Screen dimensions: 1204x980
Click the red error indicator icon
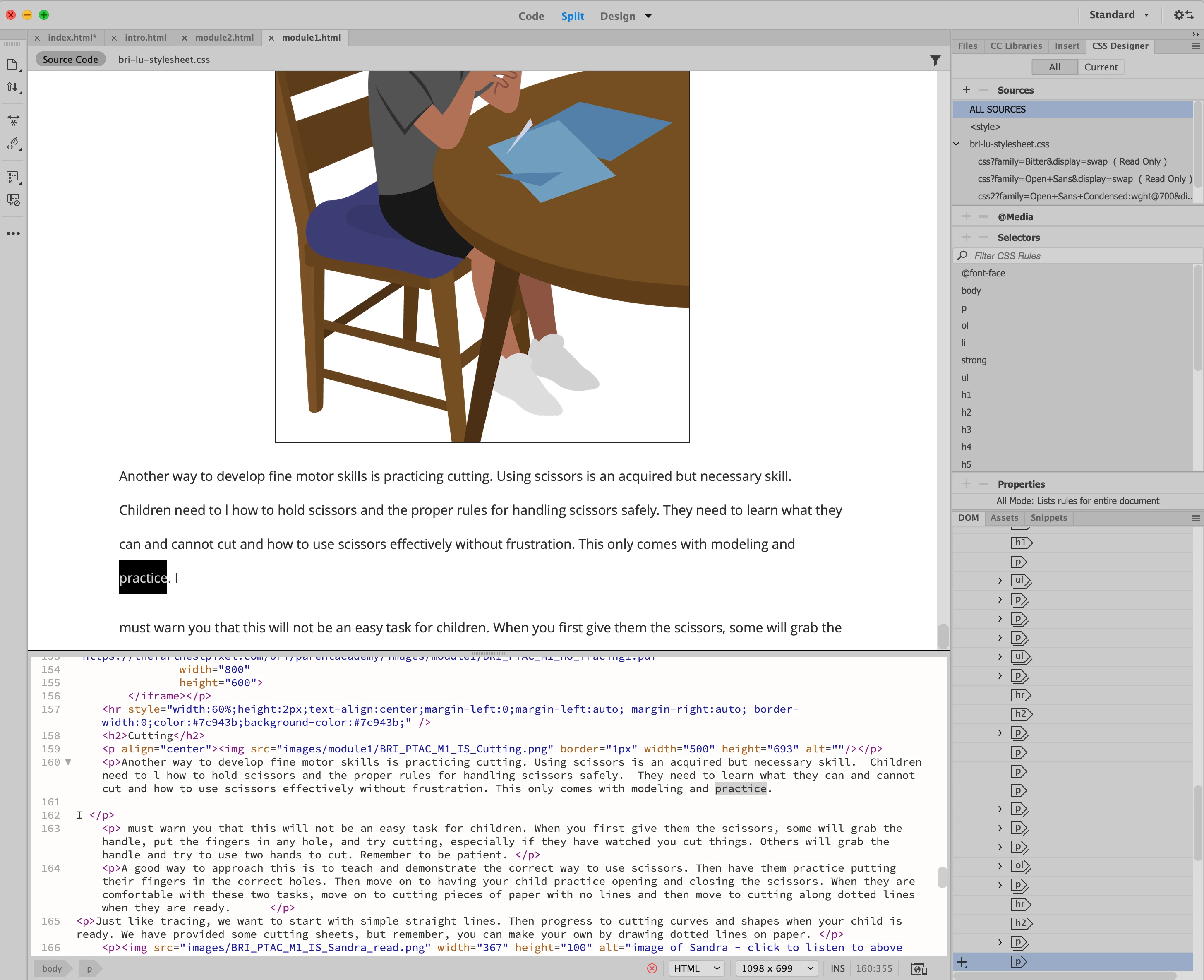[x=652, y=969]
